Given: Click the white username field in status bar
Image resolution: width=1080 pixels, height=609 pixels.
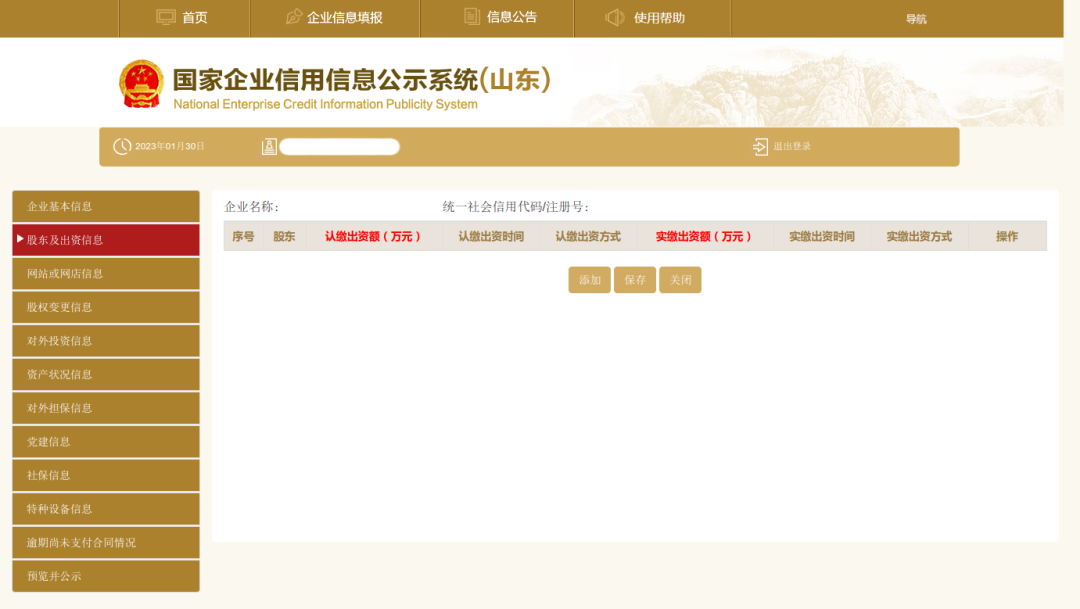Looking at the screenshot, I should (x=339, y=147).
